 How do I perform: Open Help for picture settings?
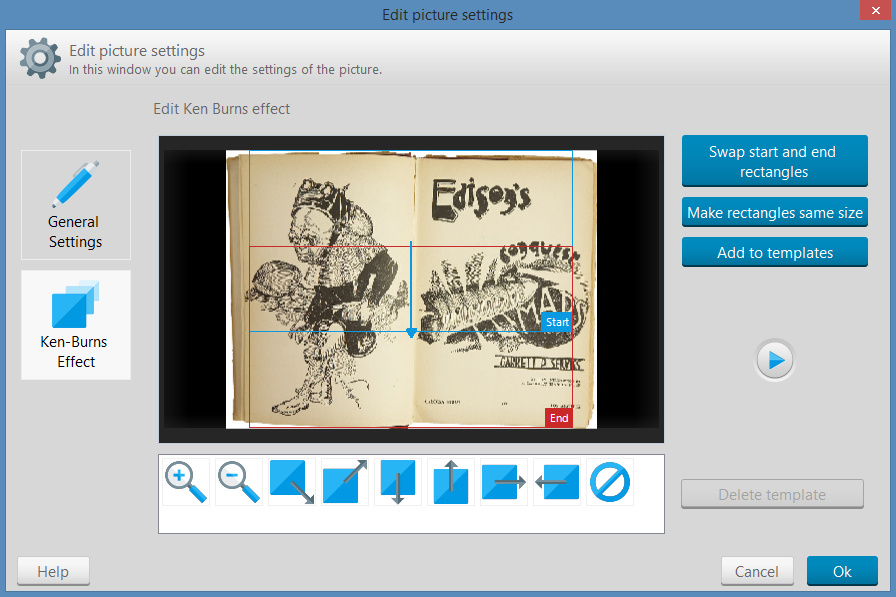coord(53,571)
